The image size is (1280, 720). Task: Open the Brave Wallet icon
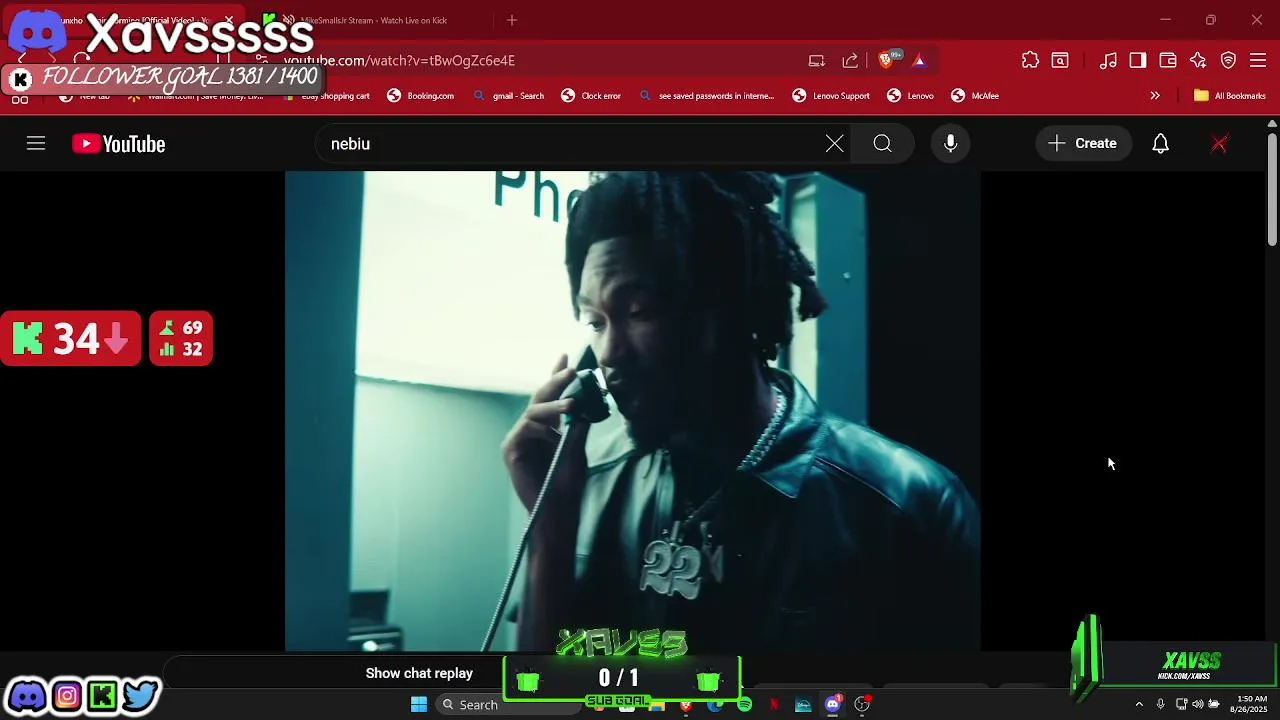pyautogui.click(x=1168, y=61)
